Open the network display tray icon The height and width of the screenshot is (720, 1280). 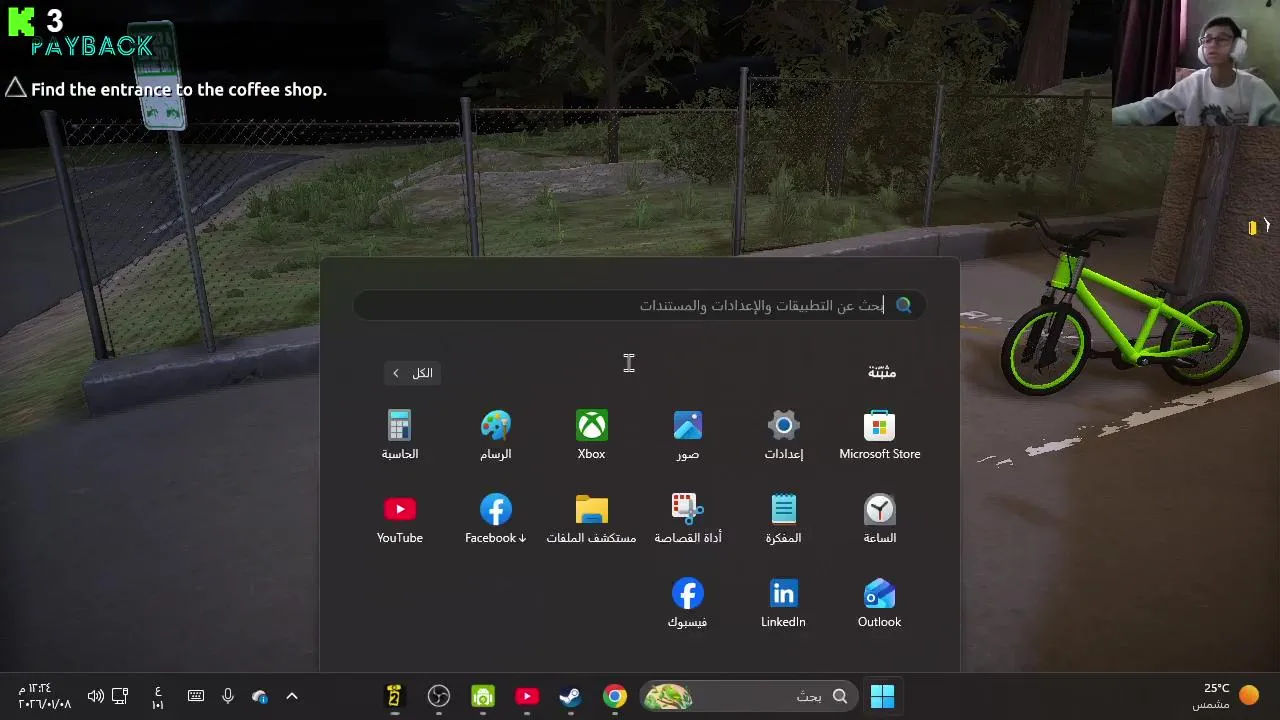click(120, 696)
